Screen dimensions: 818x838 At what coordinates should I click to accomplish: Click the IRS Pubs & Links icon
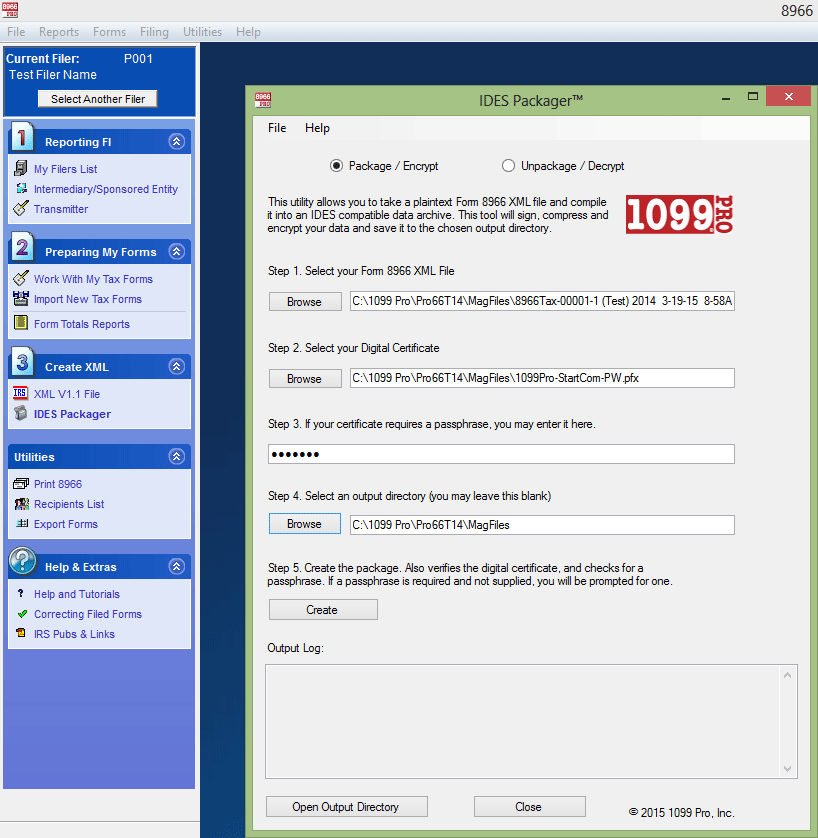point(21,633)
